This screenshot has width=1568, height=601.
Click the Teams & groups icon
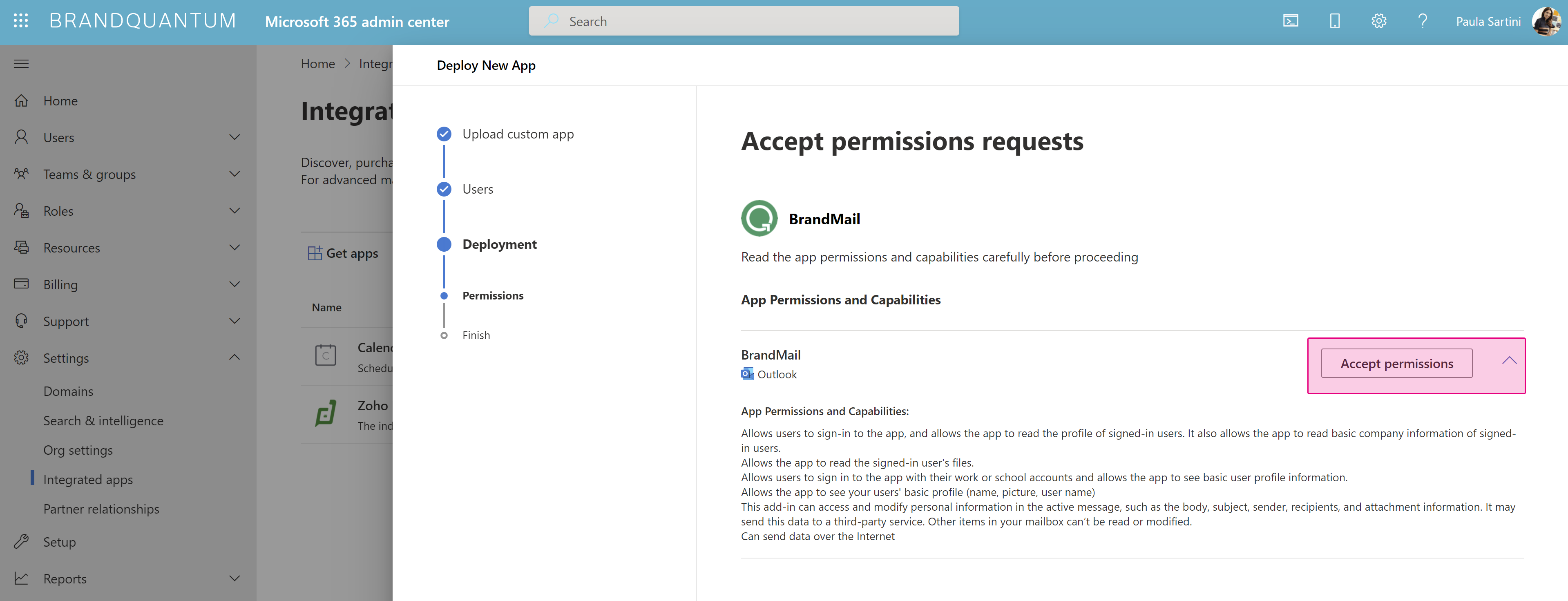tap(21, 174)
